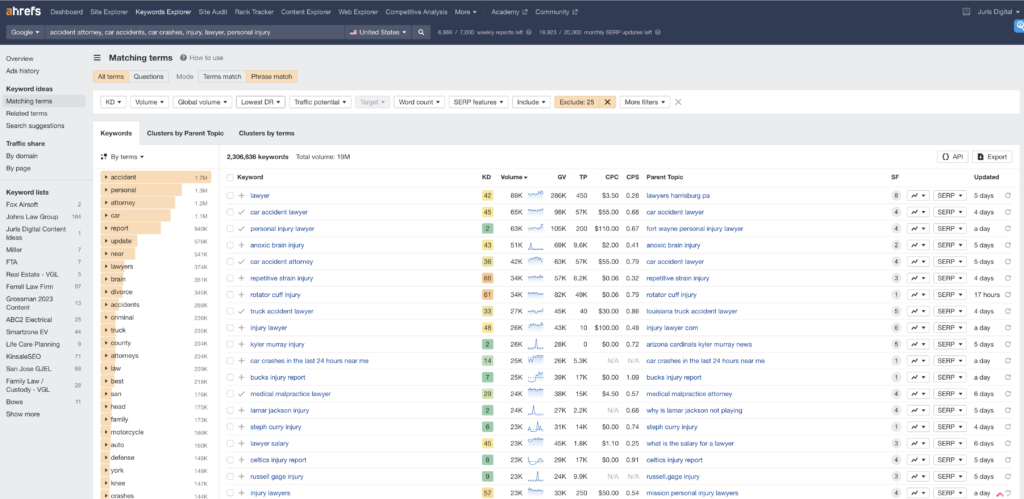Screen dimensions: 1024x499
Task: Open the Lowest DR filter dropdown
Action: coord(260,102)
